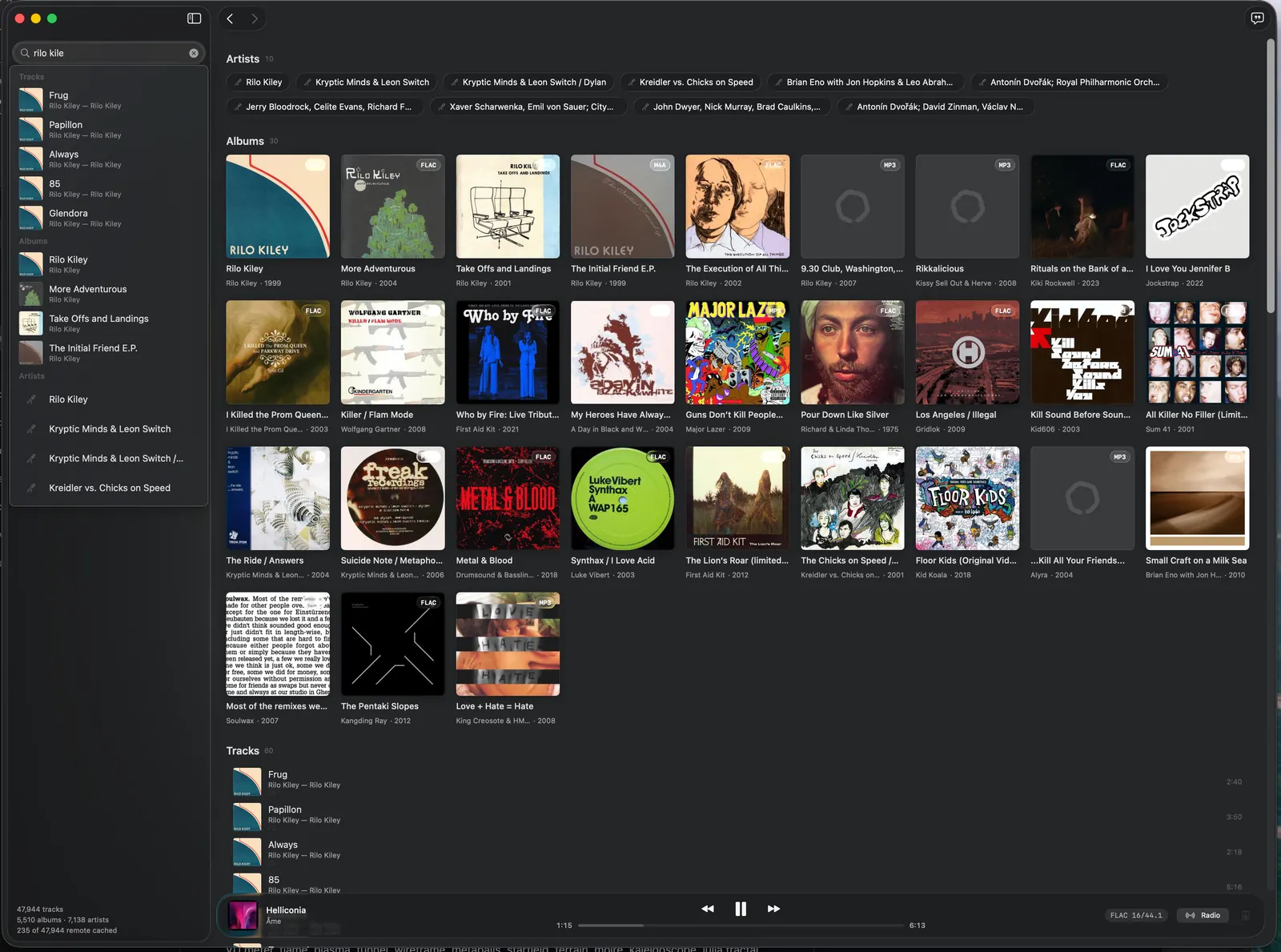This screenshot has height=952, width=1281.
Task: Open More Adventurous in sidebar albums
Action: click(x=109, y=294)
